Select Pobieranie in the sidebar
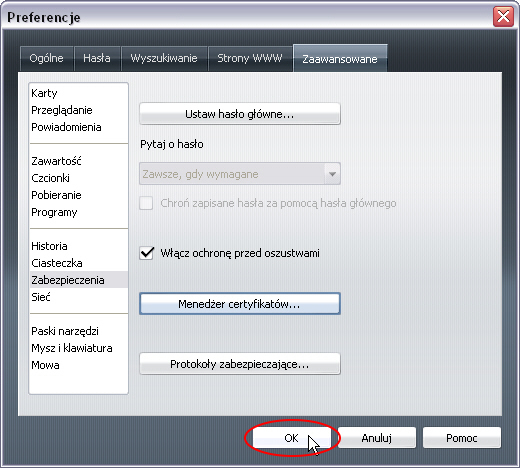Screen dimensions: 520x468 click(x=56, y=195)
